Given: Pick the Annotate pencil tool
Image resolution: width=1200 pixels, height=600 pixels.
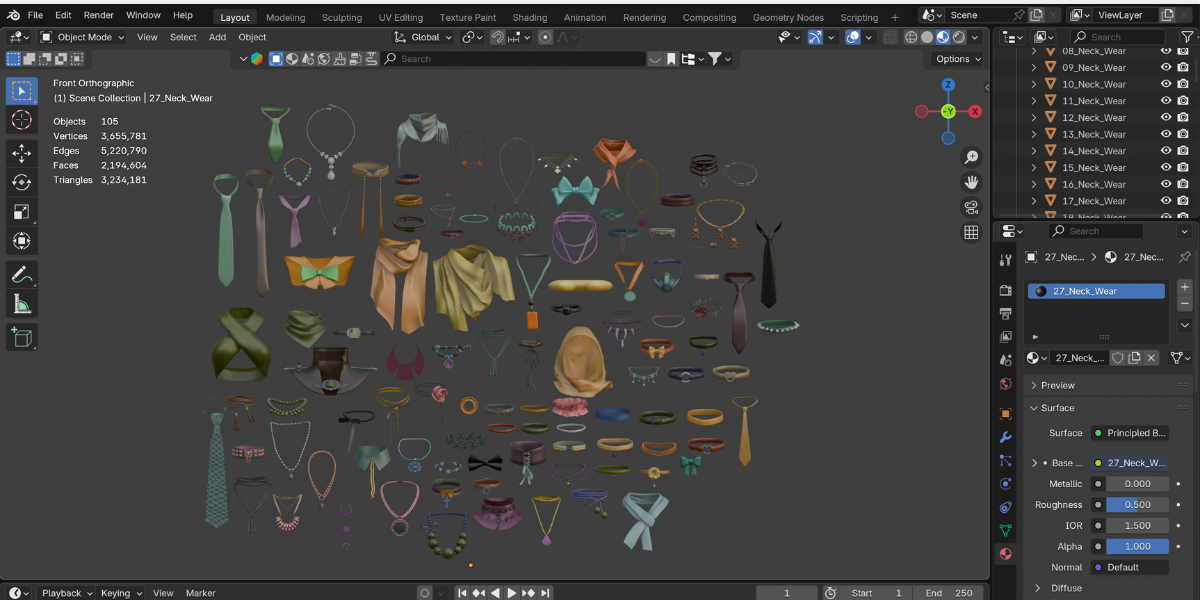Looking at the screenshot, I should [x=21, y=274].
